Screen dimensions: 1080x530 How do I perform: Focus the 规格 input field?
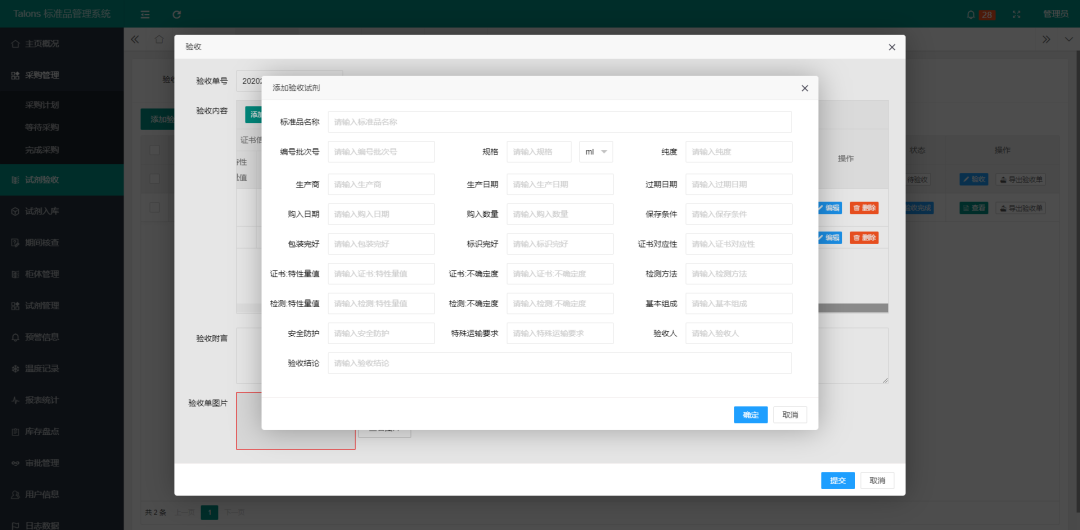point(539,152)
